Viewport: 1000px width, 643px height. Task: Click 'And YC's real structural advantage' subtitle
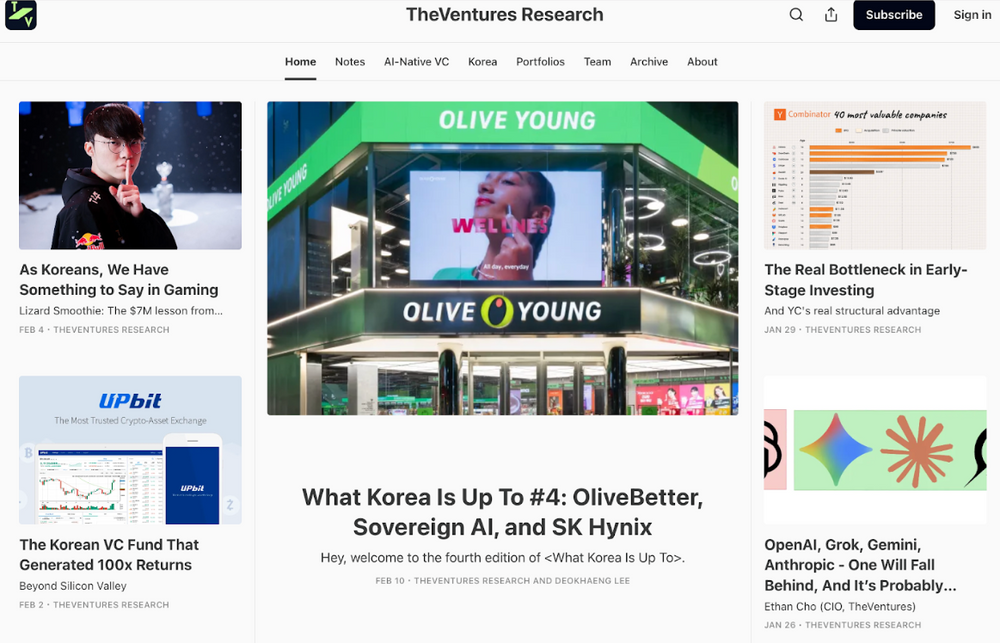click(x=852, y=311)
